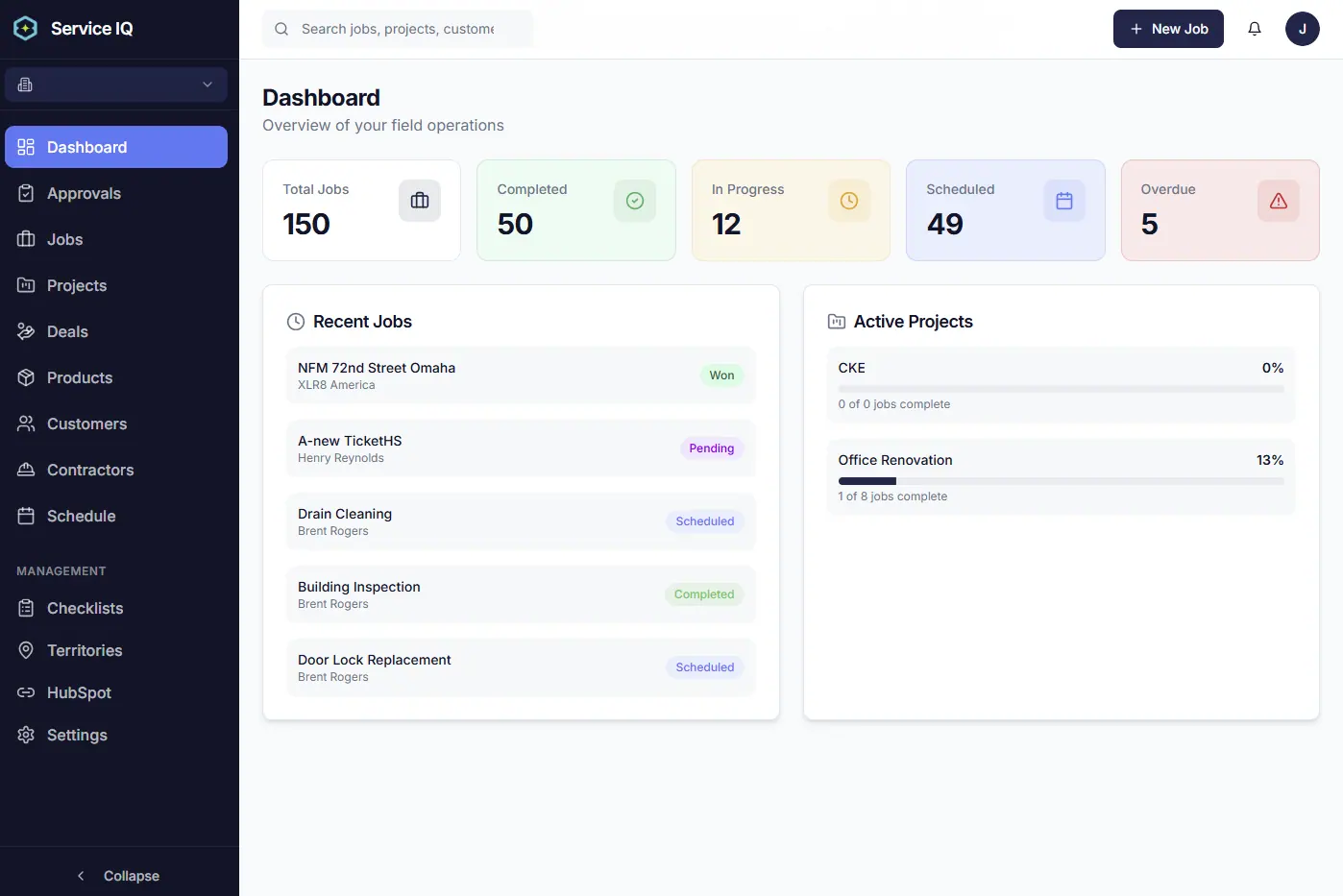Click the clock icon beside Recent Jobs

296,322
